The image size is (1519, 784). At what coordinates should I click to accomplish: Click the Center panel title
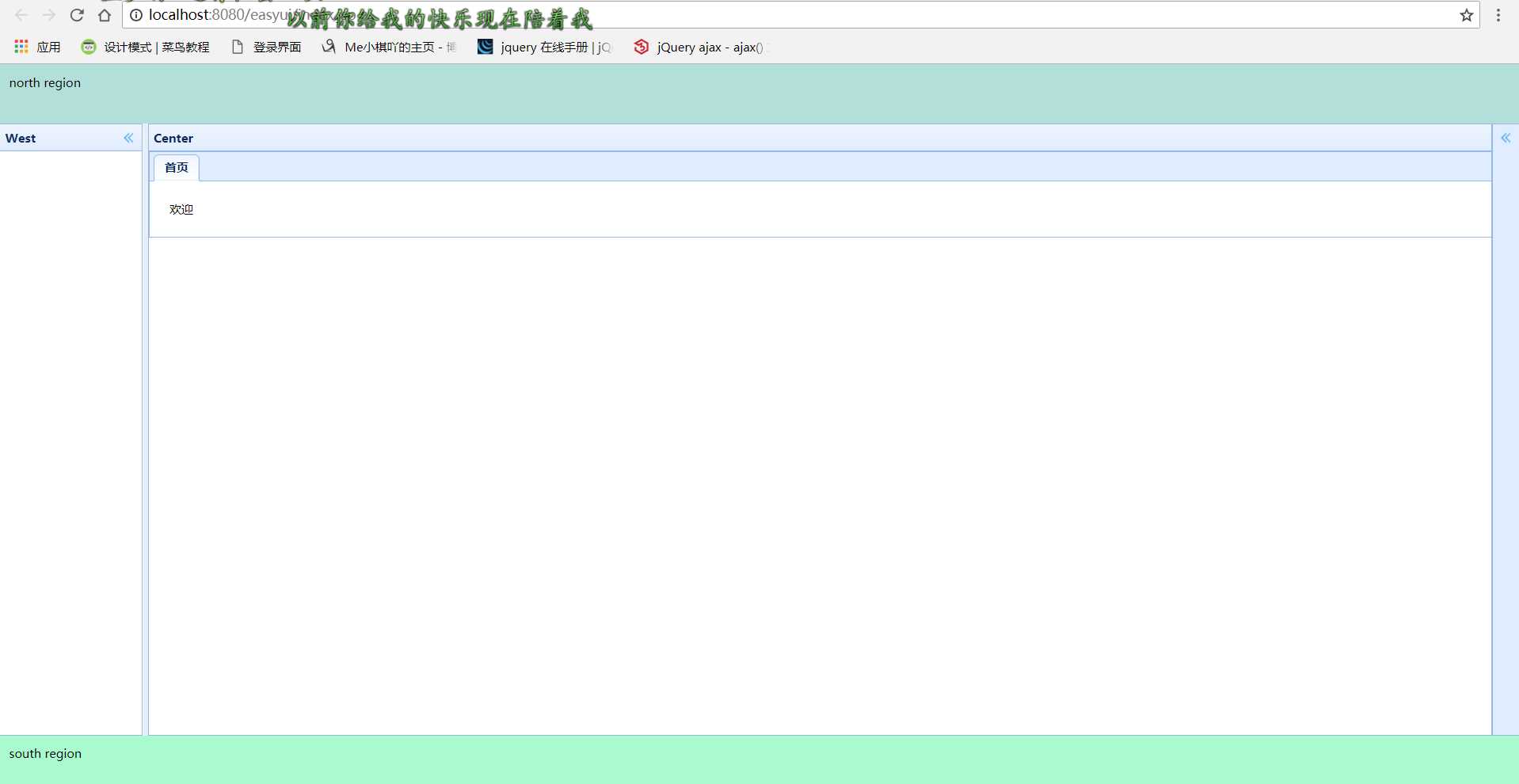click(173, 138)
